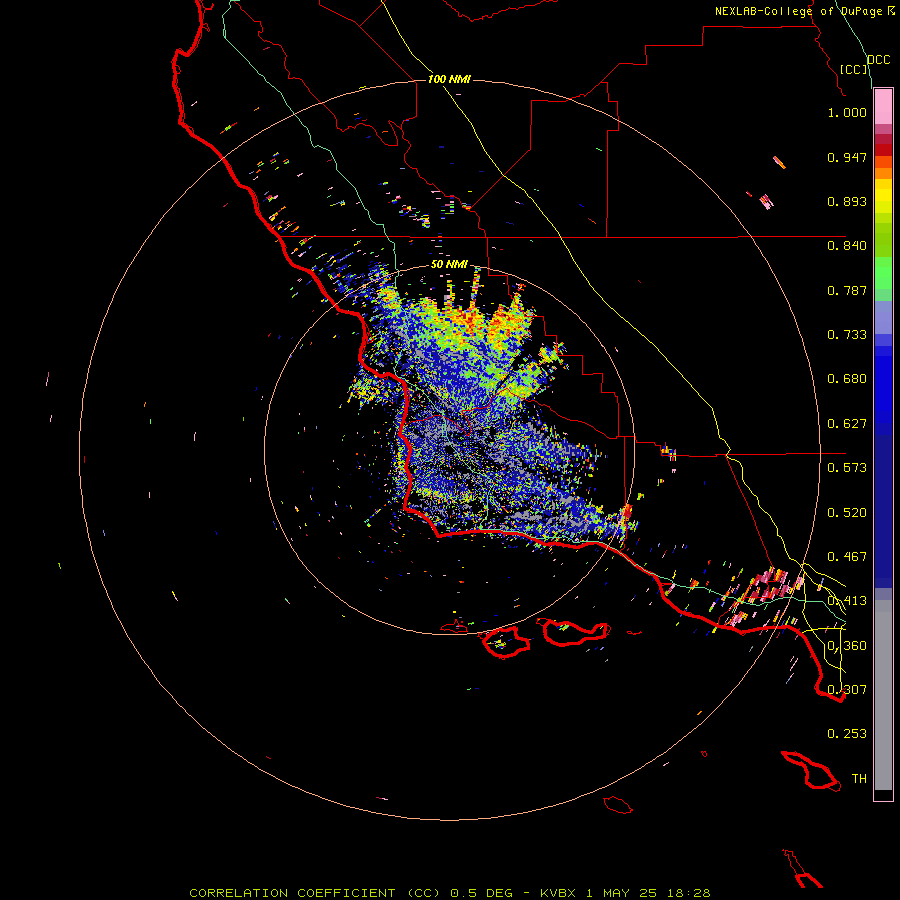The image size is (900, 900).
Task: Click the 0.680 scale value
Action: point(847,379)
